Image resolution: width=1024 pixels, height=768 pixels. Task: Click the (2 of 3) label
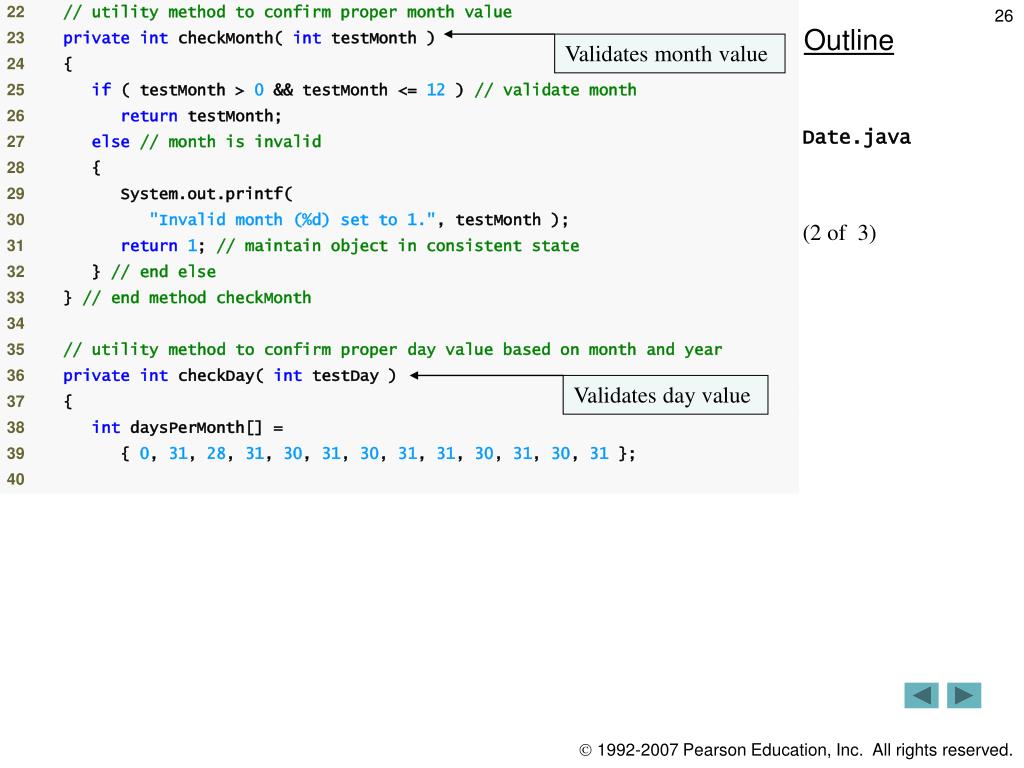839,233
